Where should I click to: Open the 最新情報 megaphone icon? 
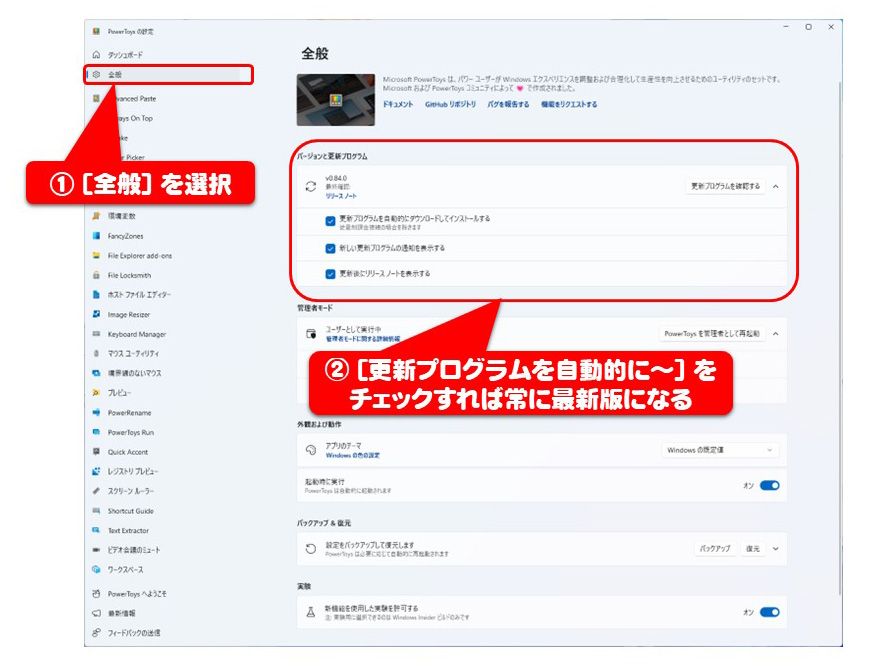(x=97, y=613)
